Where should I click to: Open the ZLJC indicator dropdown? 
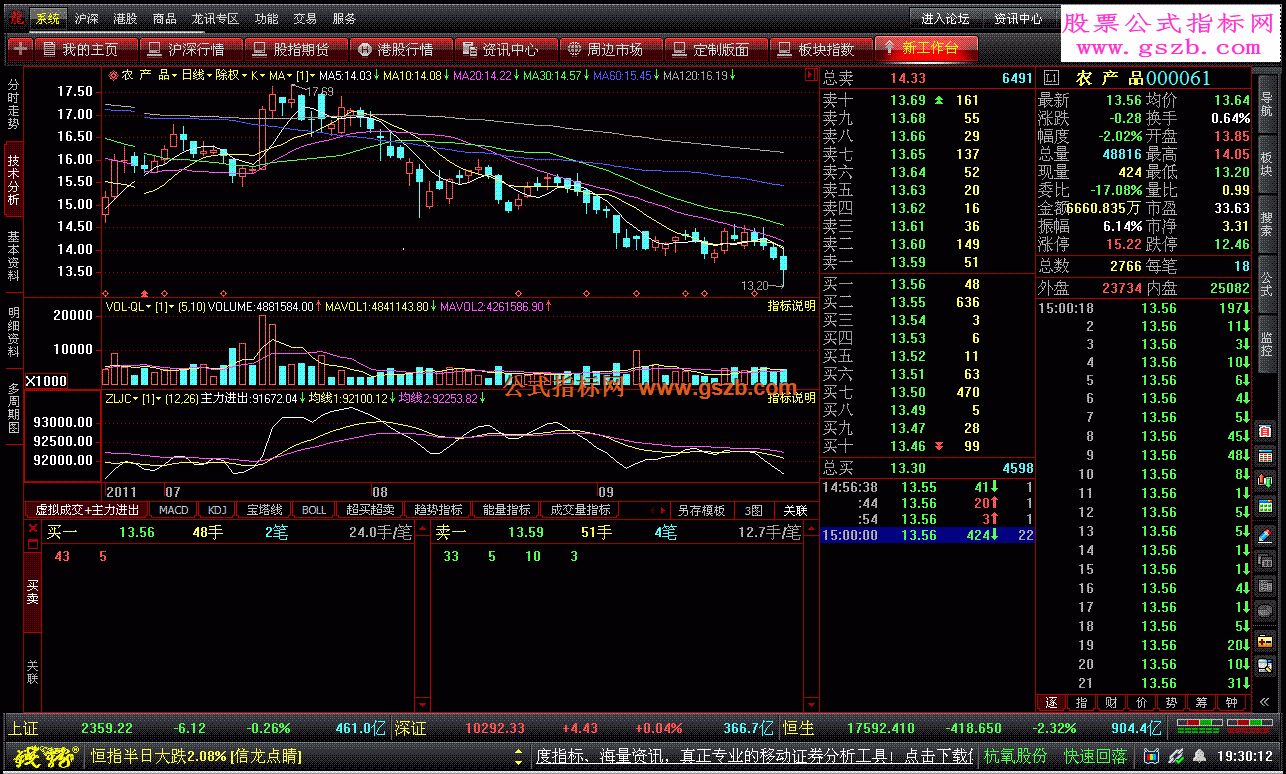(123, 398)
